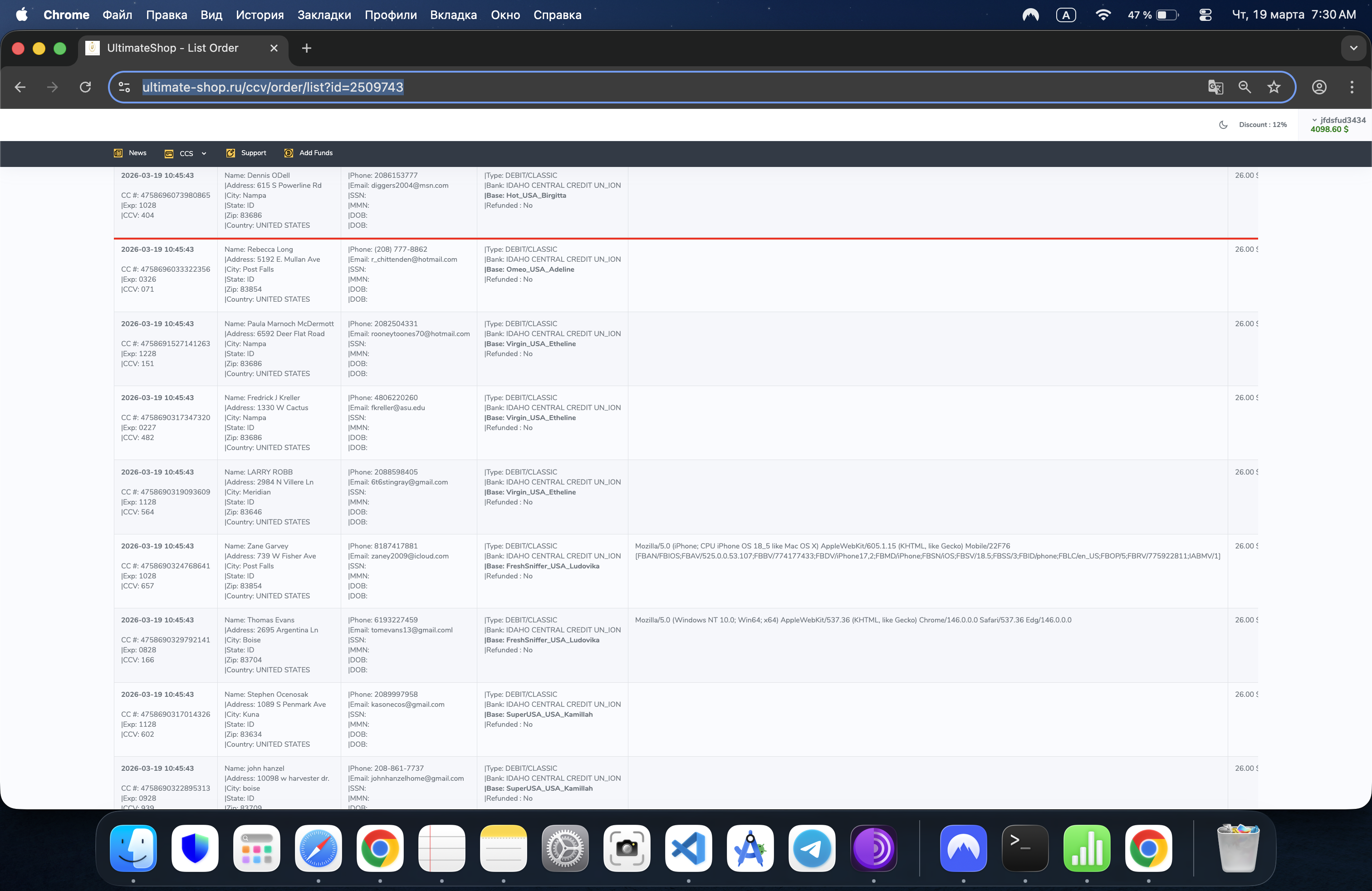
Task: Click the site information icon beside the URL
Action: point(124,87)
